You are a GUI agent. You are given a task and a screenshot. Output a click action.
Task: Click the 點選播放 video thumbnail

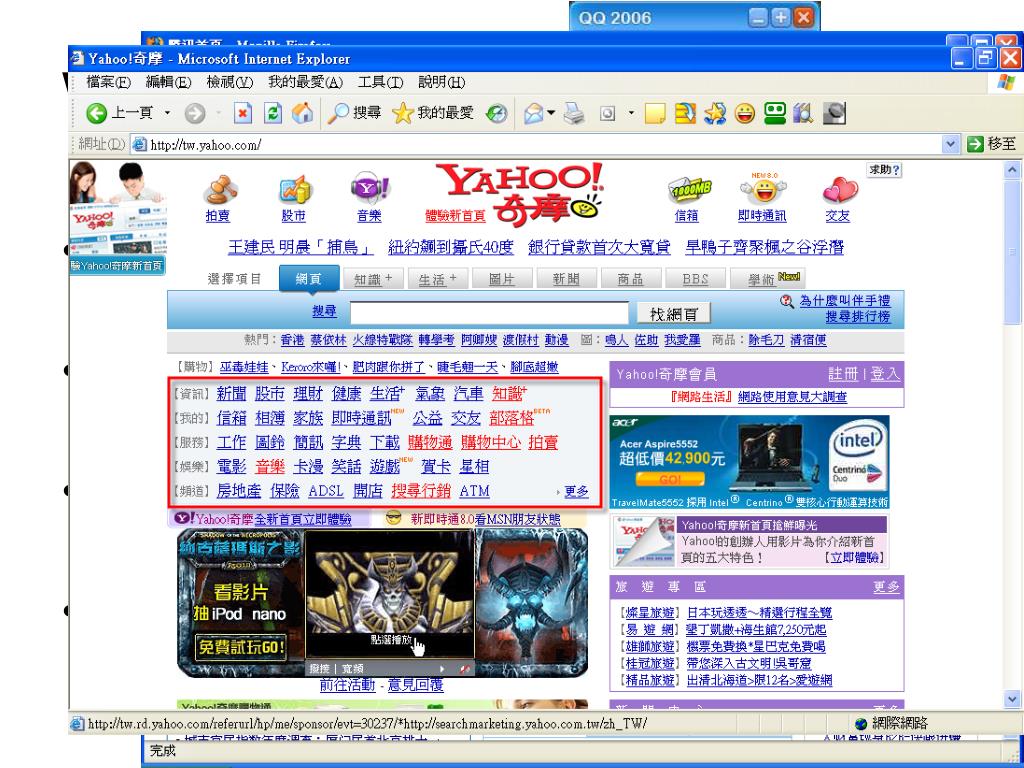coord(390,593)
